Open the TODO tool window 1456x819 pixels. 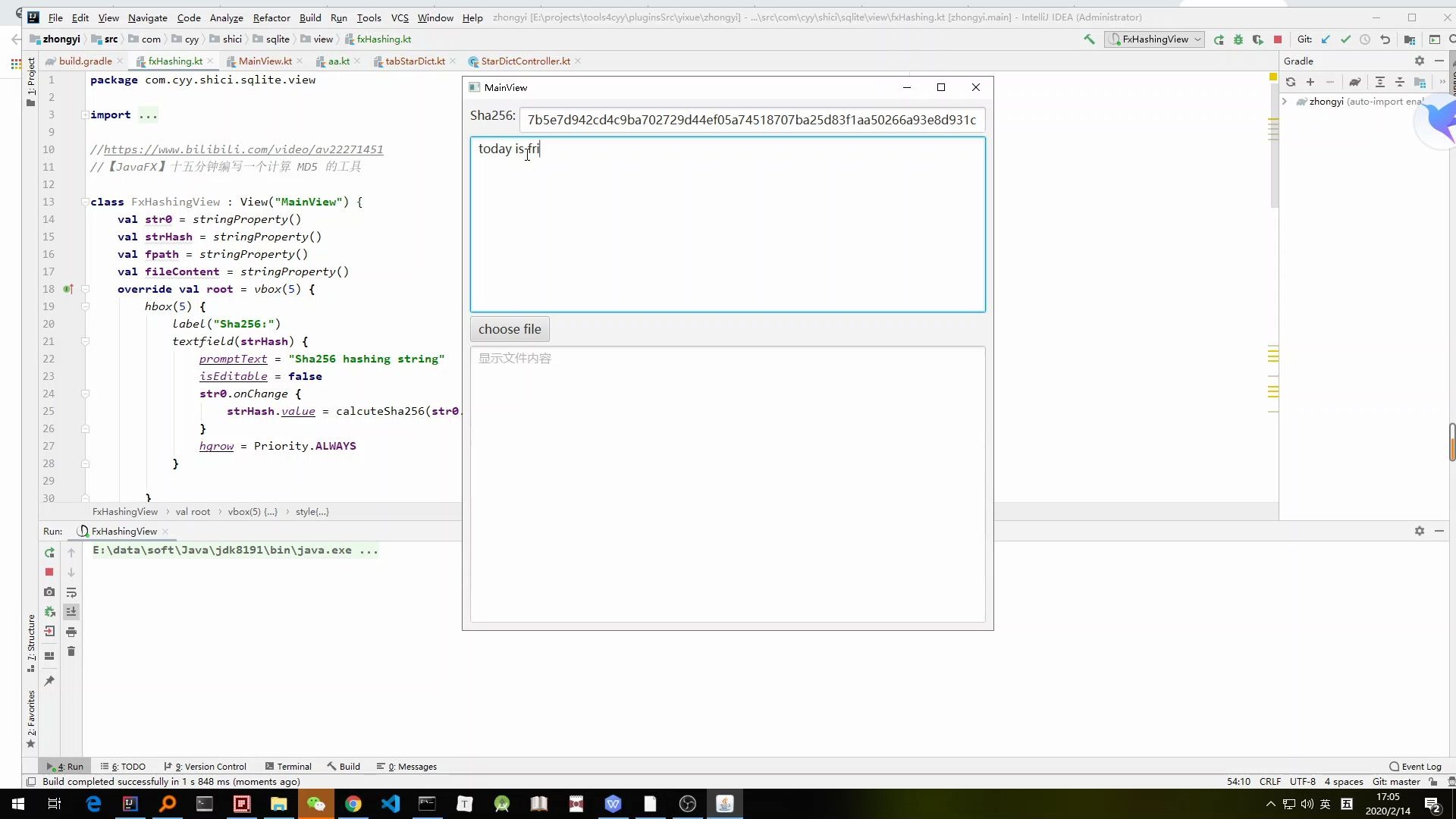(124, 767)
